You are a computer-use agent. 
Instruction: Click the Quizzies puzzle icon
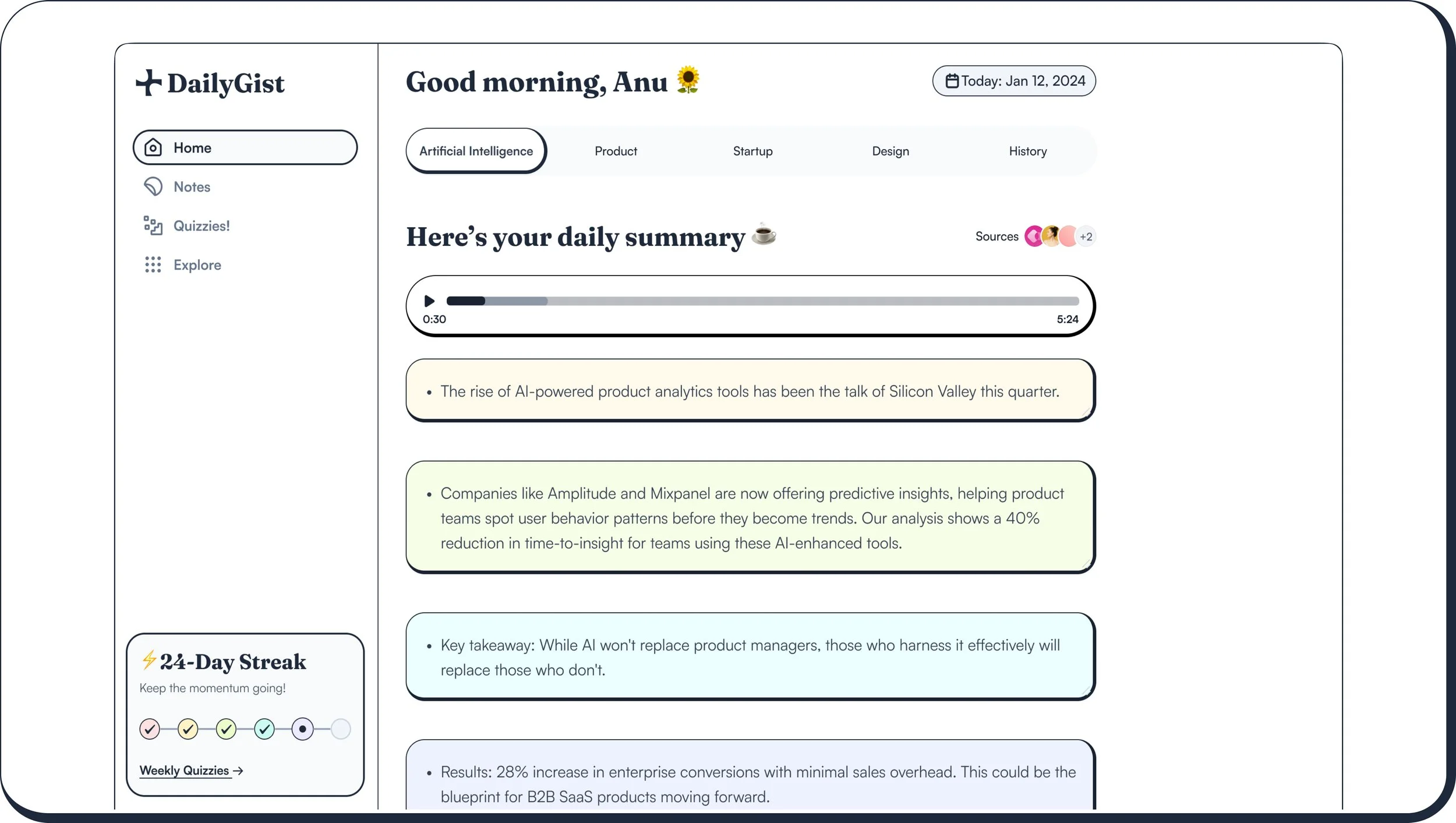(153, 225)
